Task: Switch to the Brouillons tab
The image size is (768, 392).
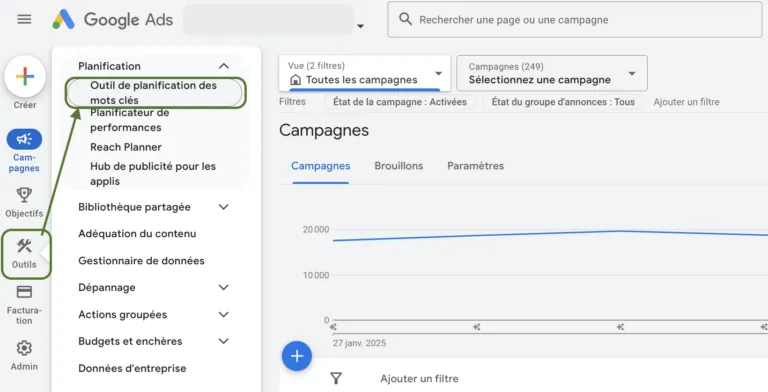Action: click(399, 166)
